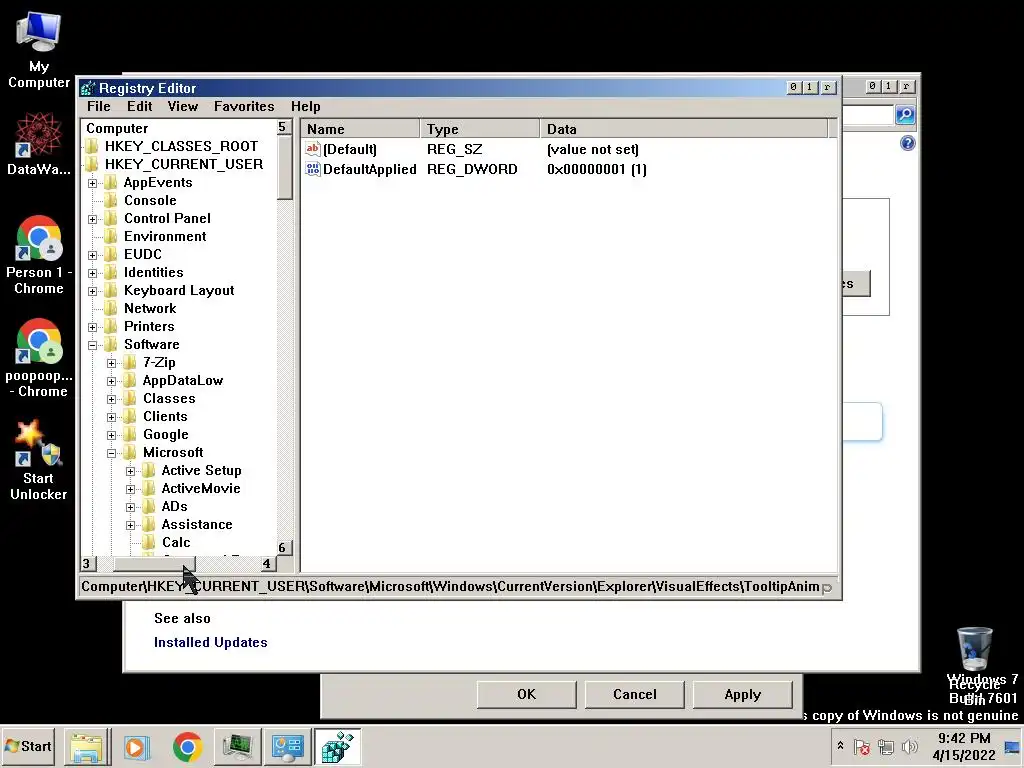Click the Apply button
The width and height of the screenshot is (1024, 768).
pyautogui.click(x=743, y=694)
